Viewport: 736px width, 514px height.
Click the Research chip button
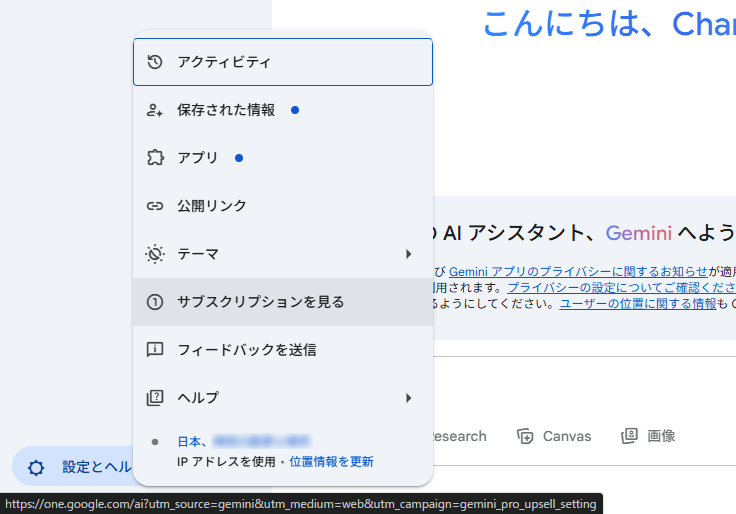click(x=458, y=436)
